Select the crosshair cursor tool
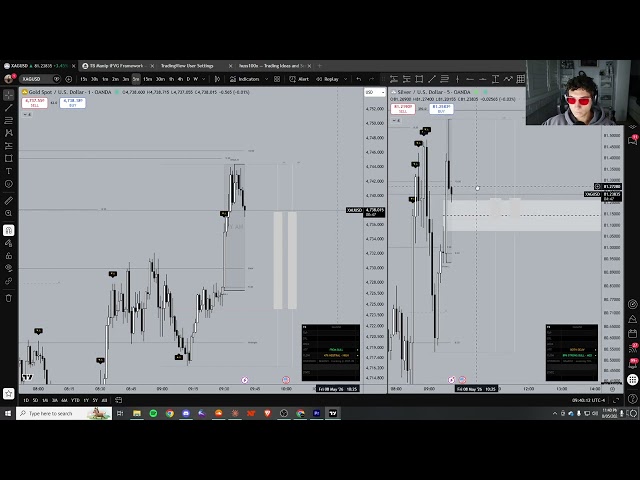640x480 pixels. tap(9, 95)
